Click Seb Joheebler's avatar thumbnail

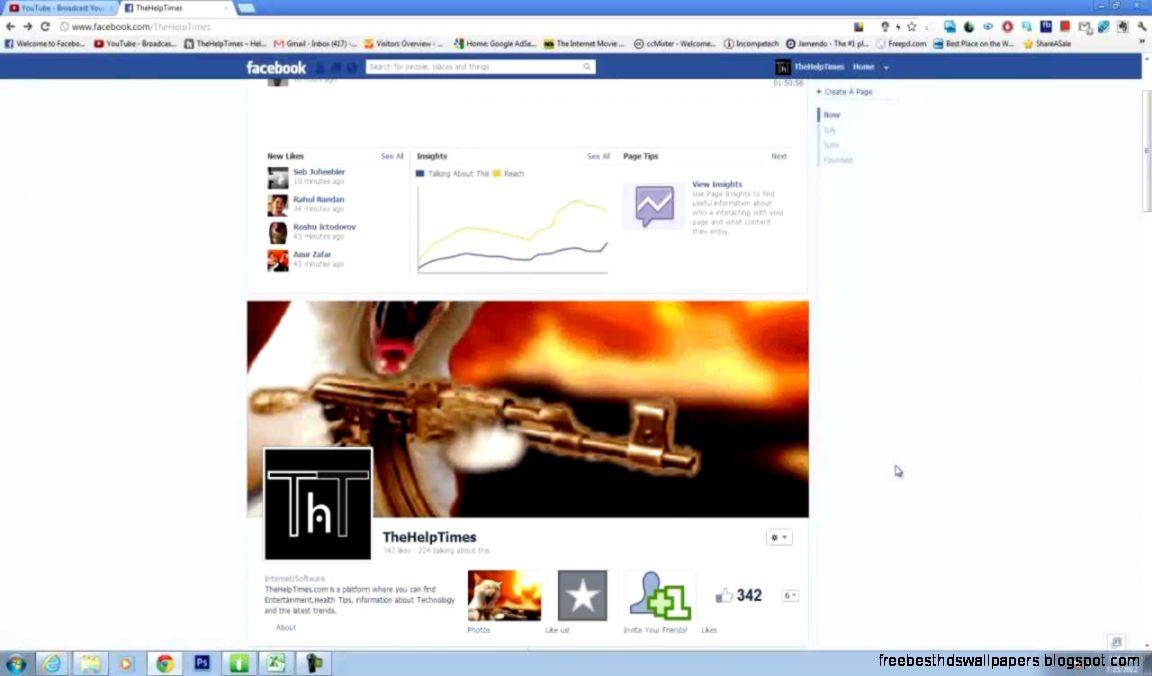point(278,178)
